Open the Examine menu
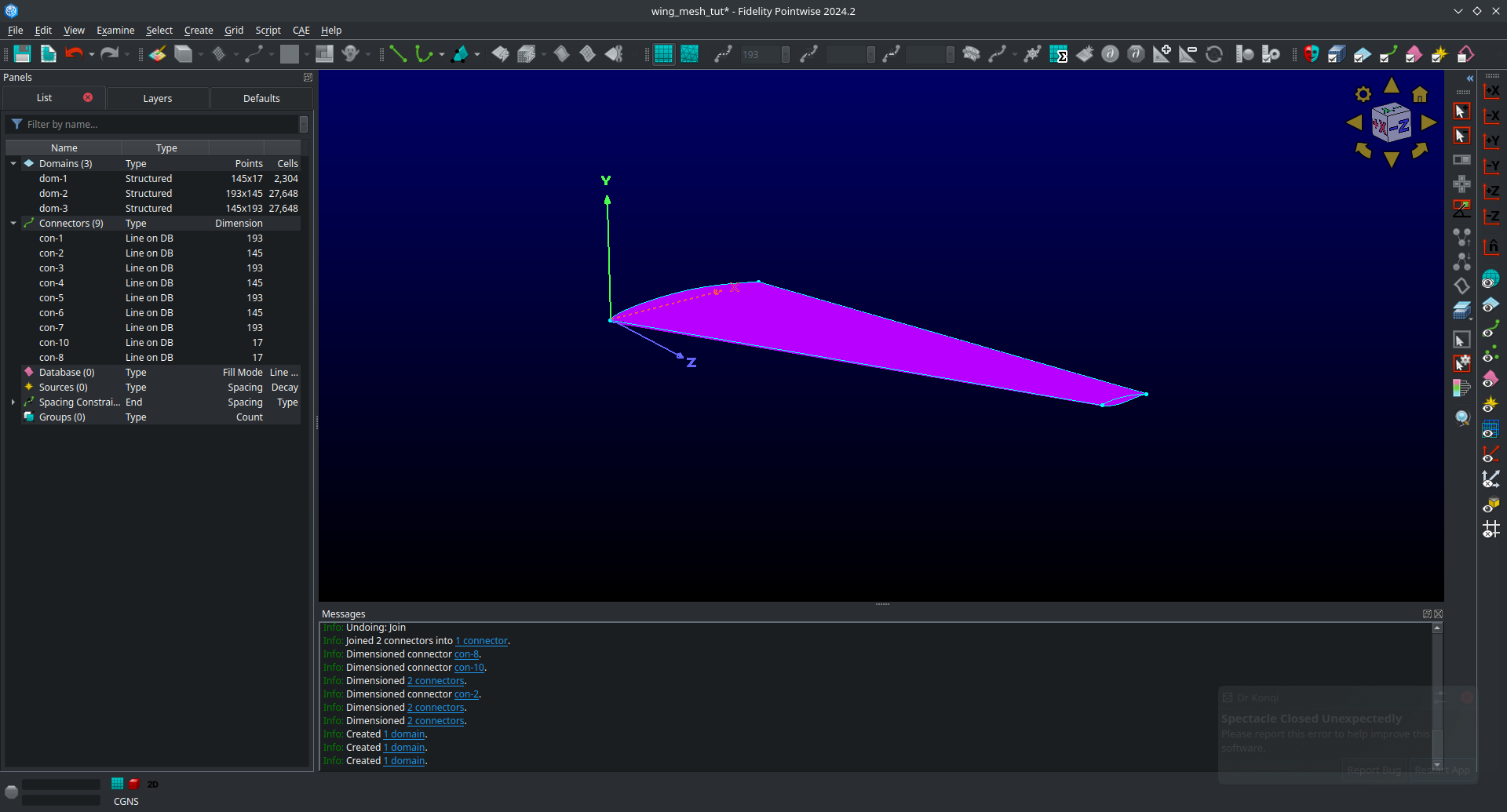Screen dimensions: 1507x812 (115, 31)
